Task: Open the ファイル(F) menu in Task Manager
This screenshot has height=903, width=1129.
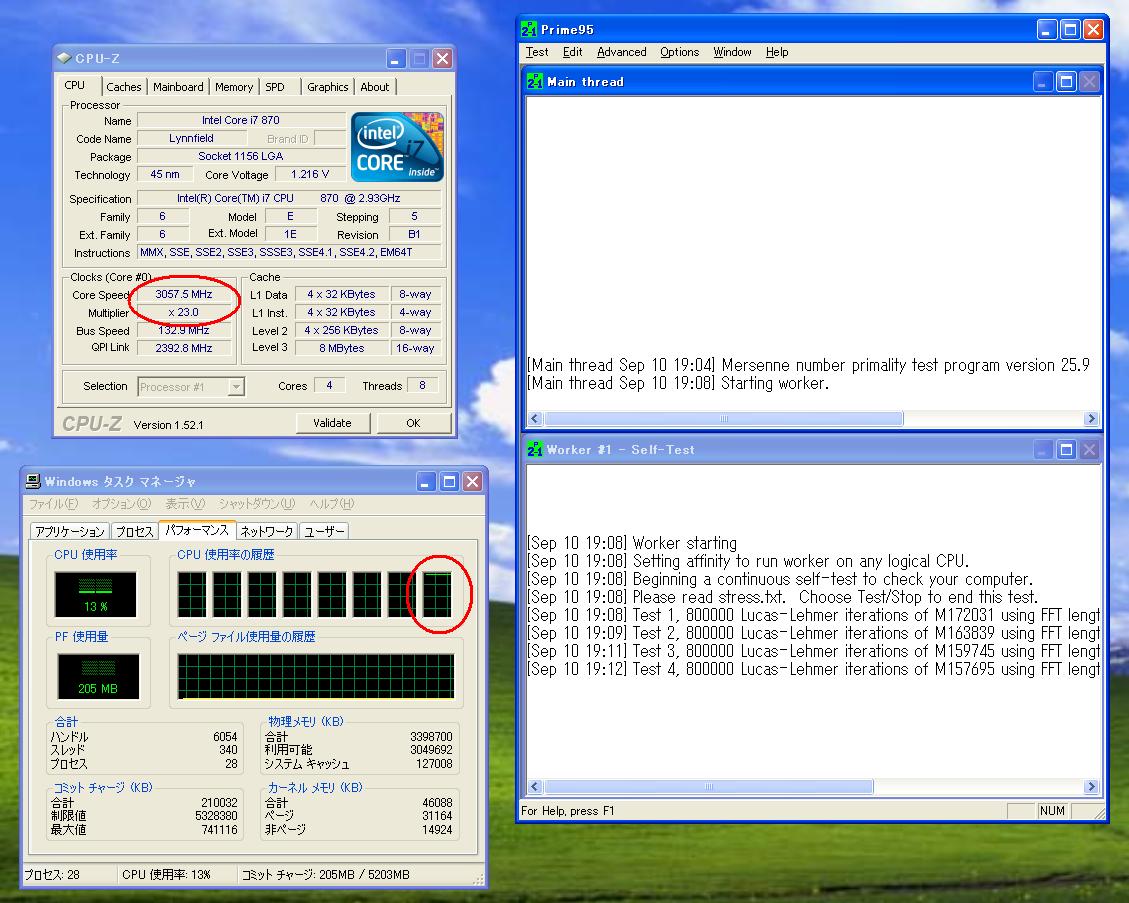Action: 53,503
